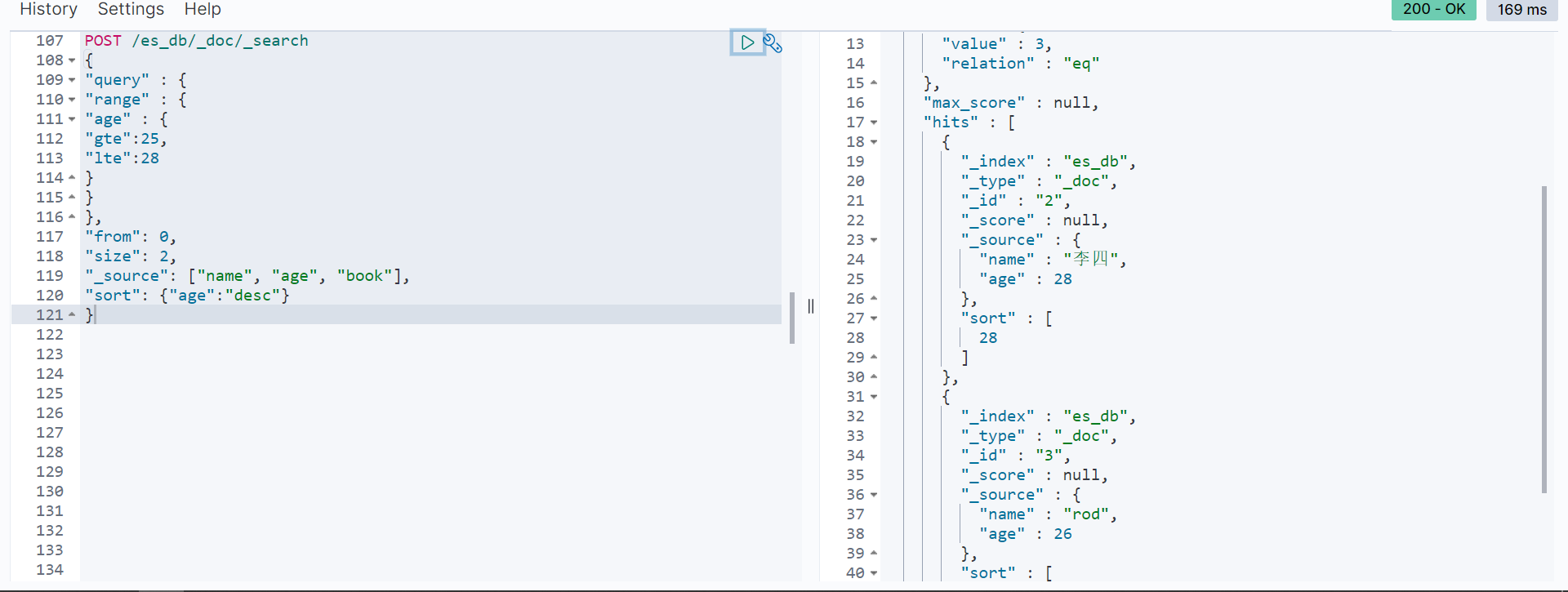Click the "age" : 28 output line

pos(1026,279)
